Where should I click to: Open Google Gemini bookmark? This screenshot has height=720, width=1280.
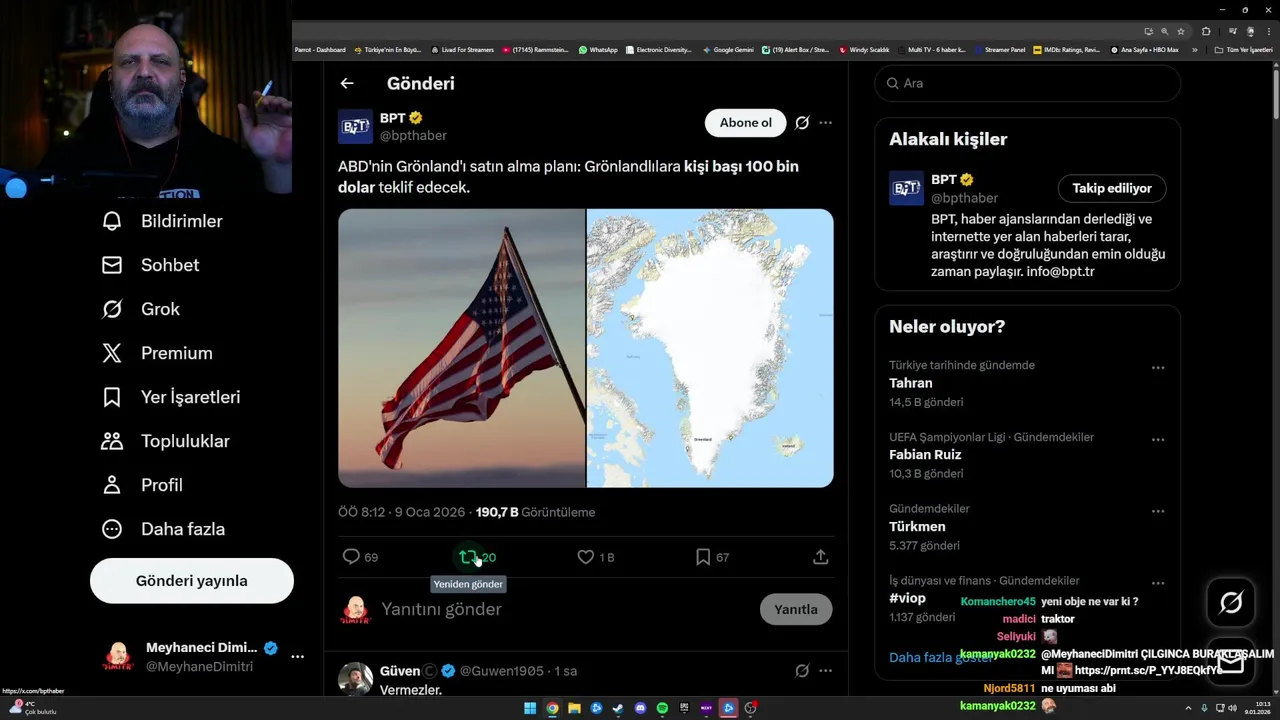[728, 49]
